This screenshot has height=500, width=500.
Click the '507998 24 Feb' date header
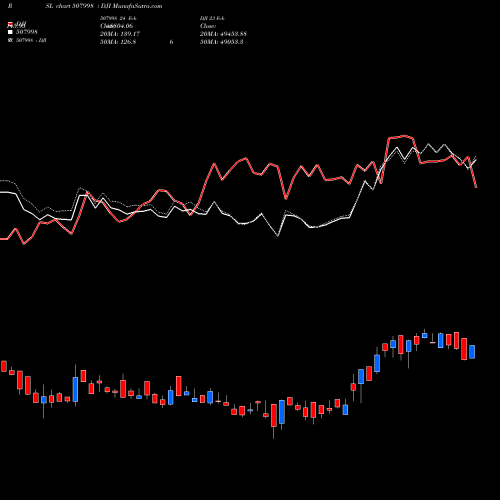point(118,18)
